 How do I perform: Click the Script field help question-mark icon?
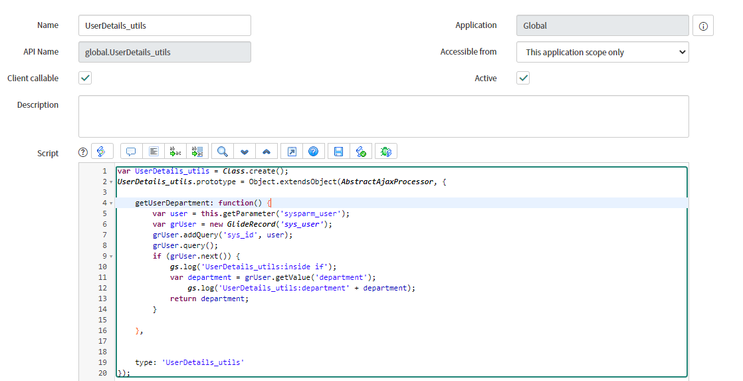(83, 152)
